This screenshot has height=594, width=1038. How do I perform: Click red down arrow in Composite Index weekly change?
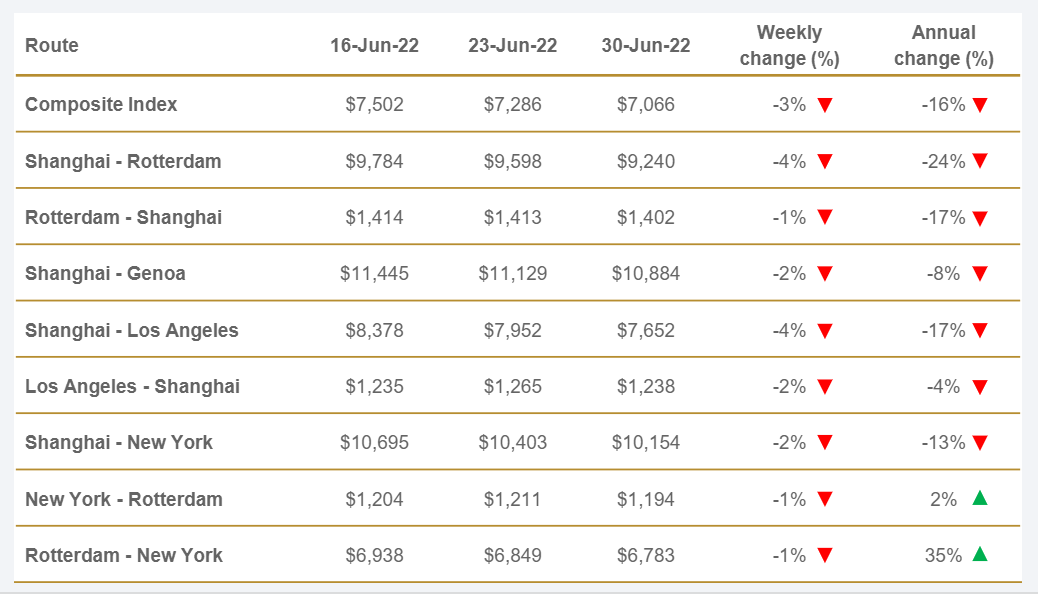point(825,105)
